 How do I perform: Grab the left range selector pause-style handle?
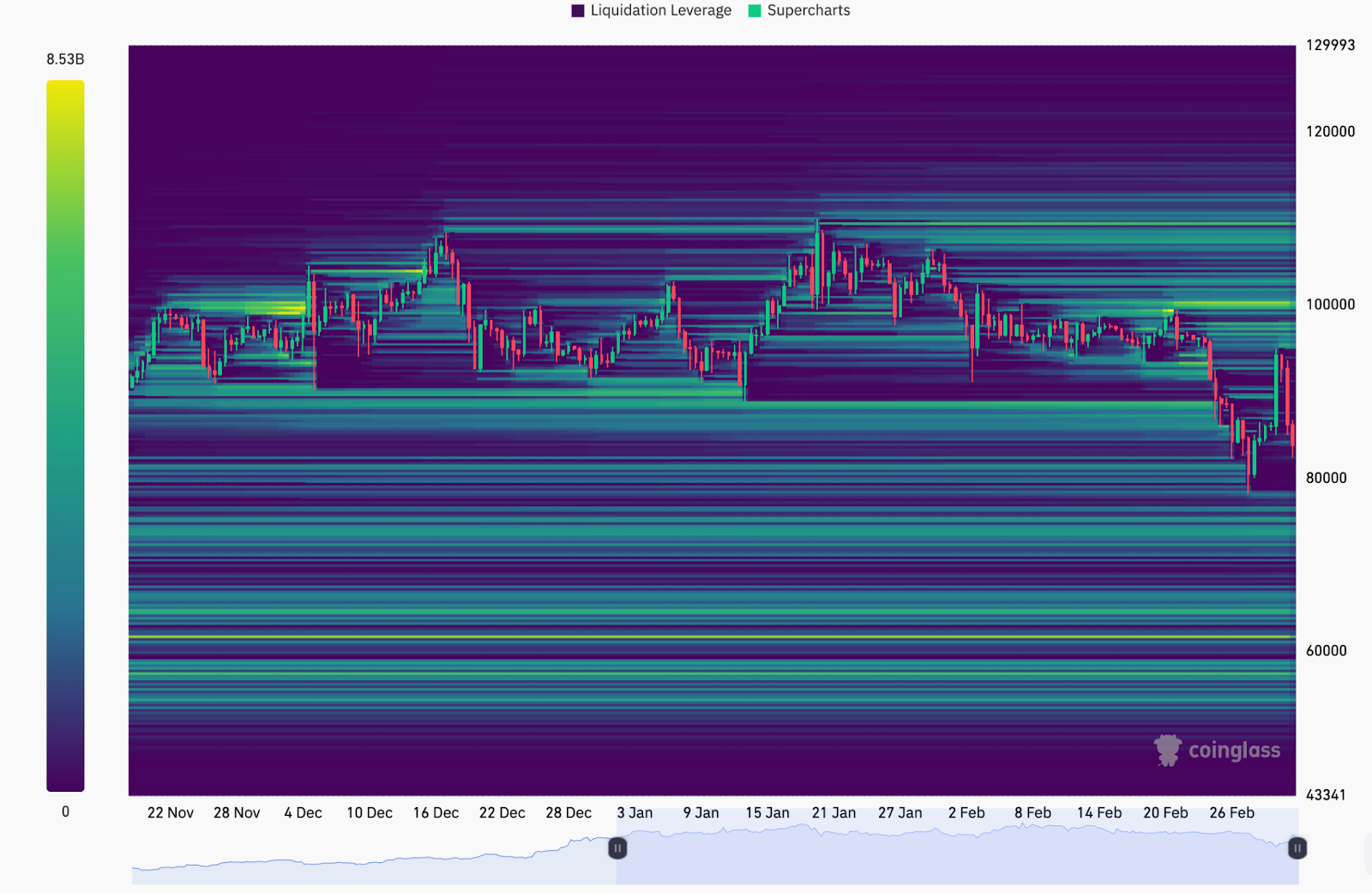(x=617, y=848)
